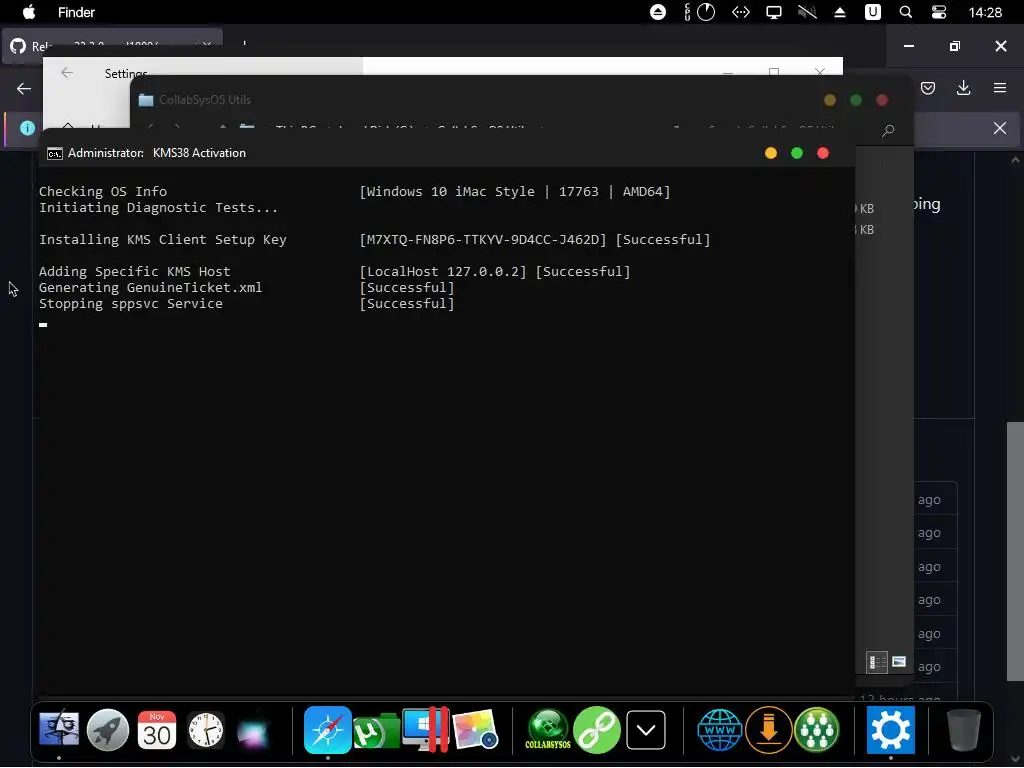Open the CPU usage meter in menu bar
Screen dimensions: 1024x768
pyautogui.click(x=699, y=12)
